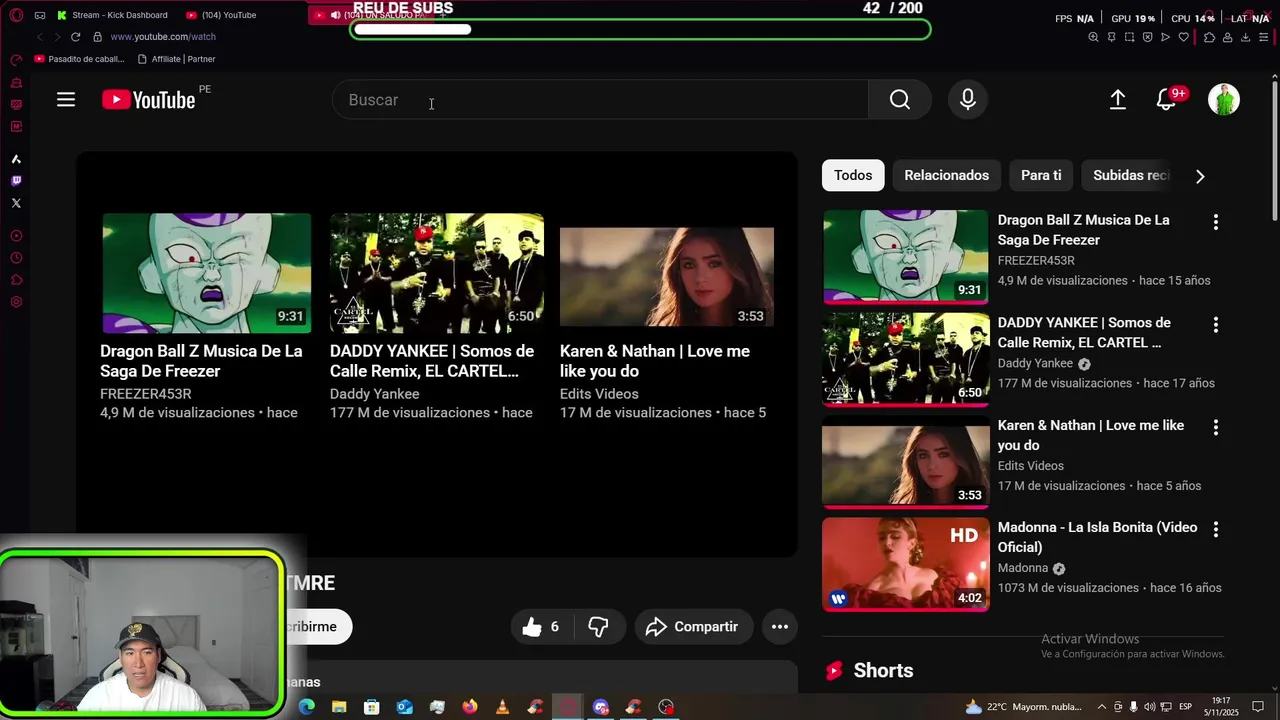Like the video with thumbs up
Viewport: 1280px width, 720px height.
point(541,627)
